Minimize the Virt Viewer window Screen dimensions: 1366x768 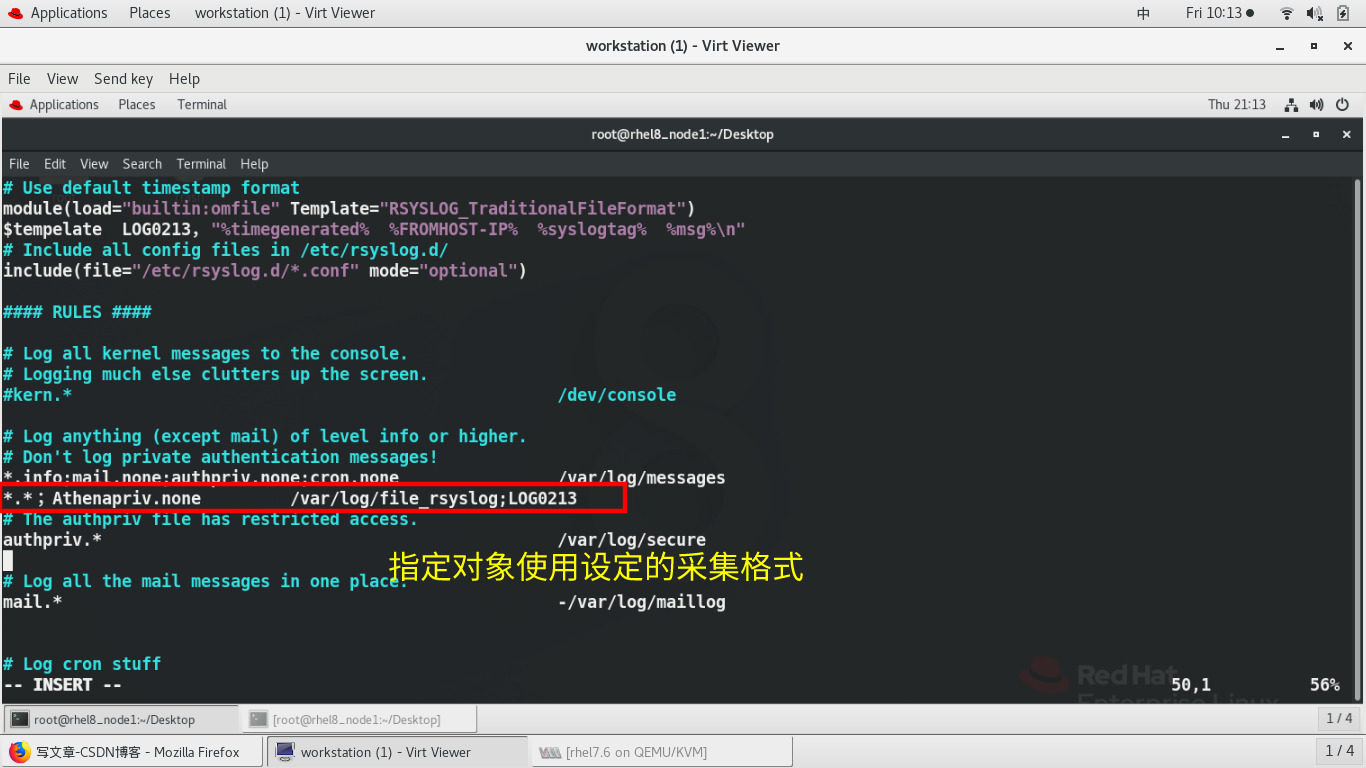pyautogui.click(x=1280, y=46)
